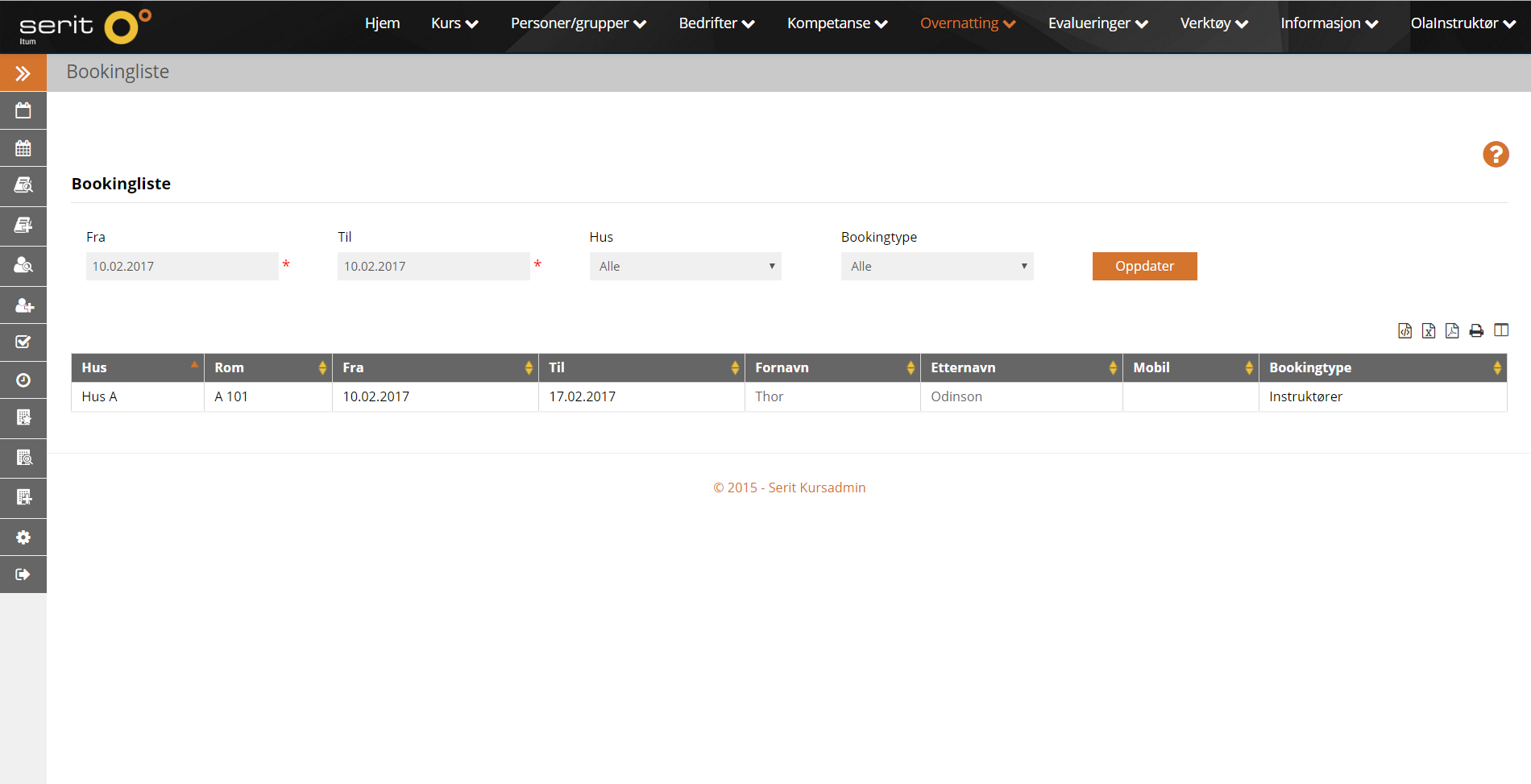Open the Overnatting menu

click(x=967, y=23)
